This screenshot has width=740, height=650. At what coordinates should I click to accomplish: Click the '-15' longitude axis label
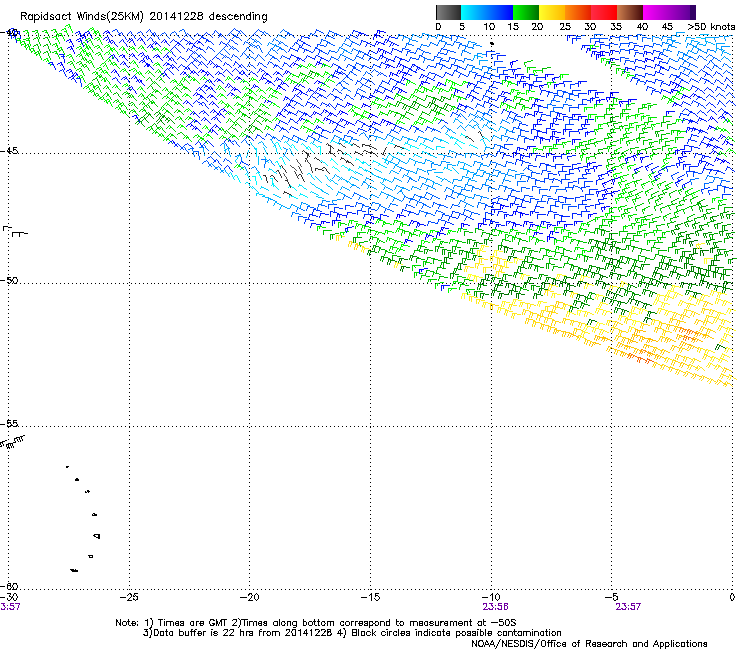[370, 597]
